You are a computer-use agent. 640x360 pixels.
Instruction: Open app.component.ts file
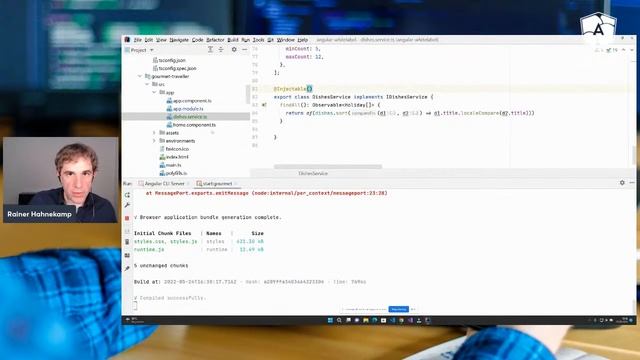point(189,100)
